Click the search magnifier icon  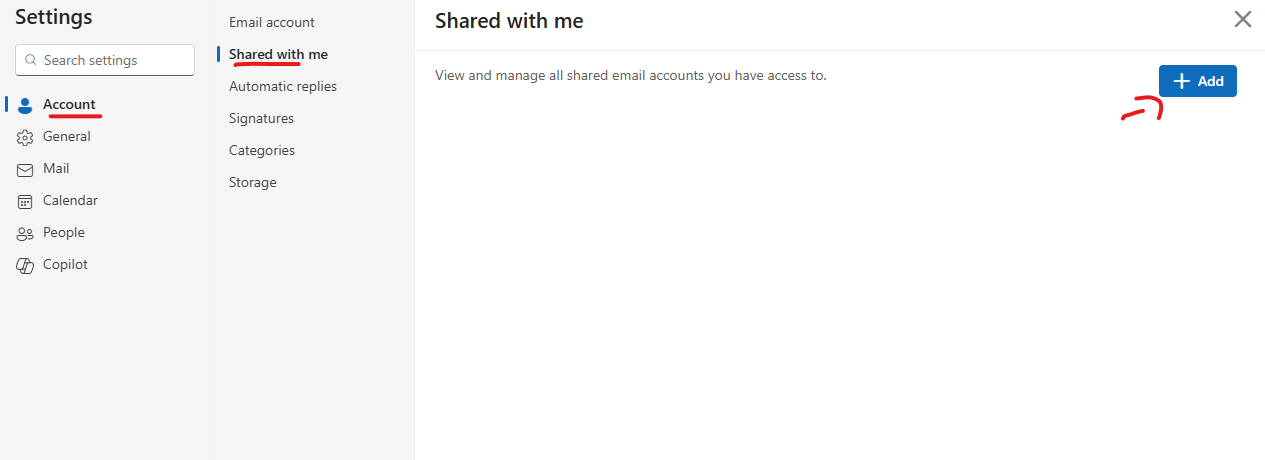tap(31, 60)
